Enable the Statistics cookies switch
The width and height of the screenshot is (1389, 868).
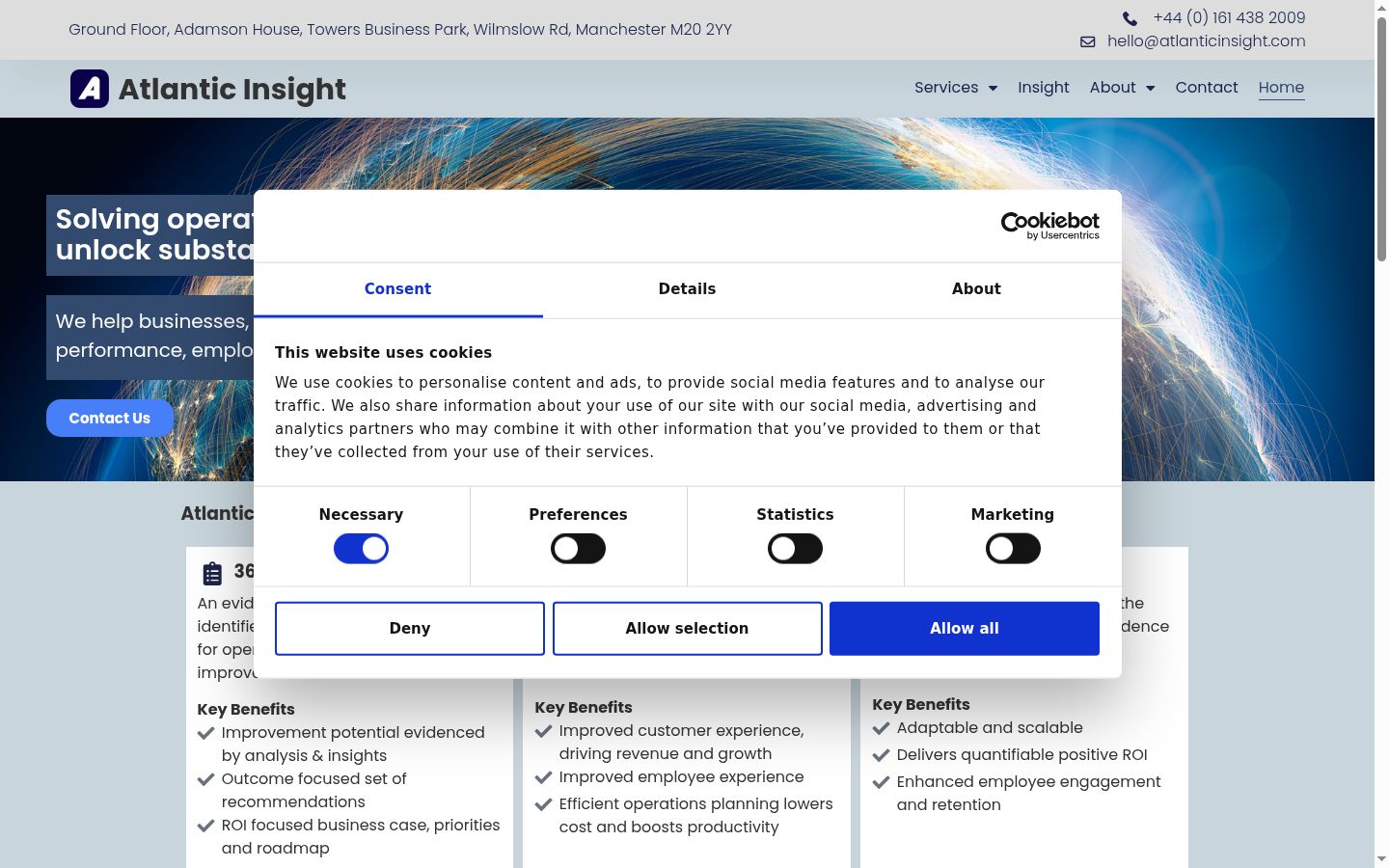(795, 549)
